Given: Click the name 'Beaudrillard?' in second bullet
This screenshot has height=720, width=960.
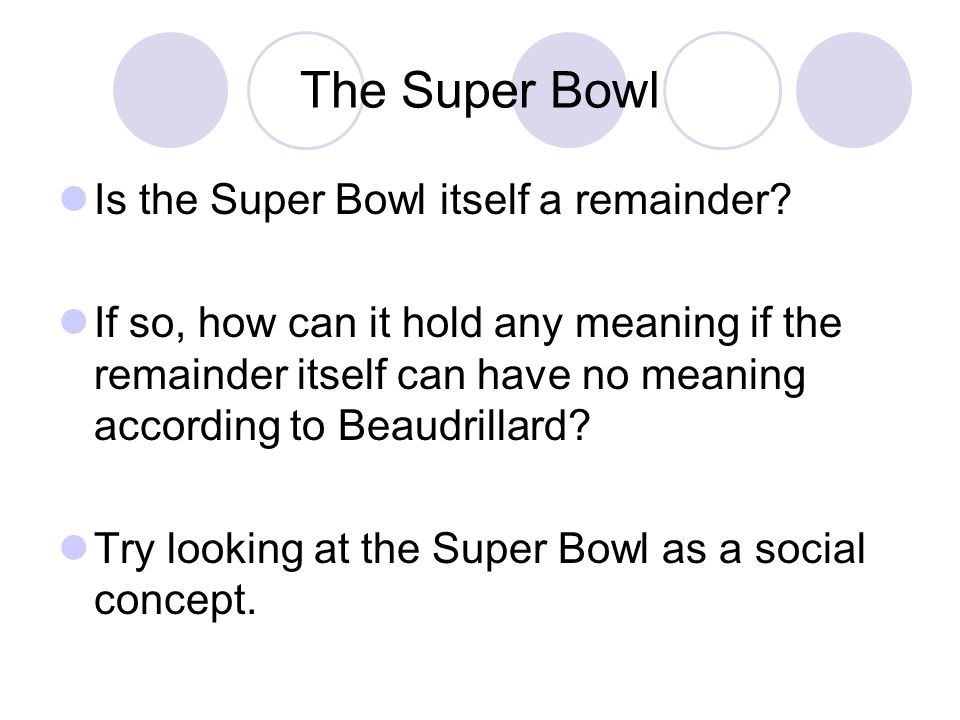Looking at the screenshot, I should (x=463, y=426).
